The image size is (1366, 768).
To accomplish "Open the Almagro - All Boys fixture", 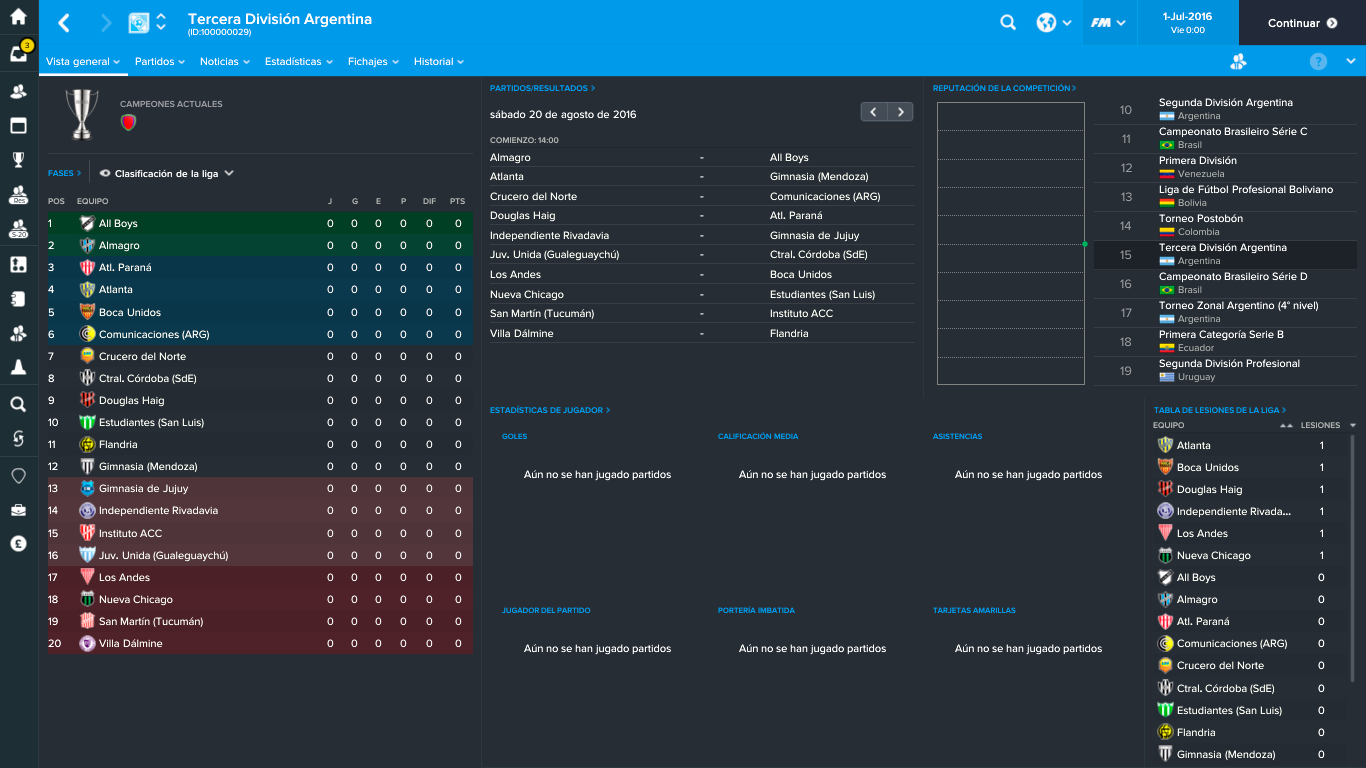I will pos(702,157).
